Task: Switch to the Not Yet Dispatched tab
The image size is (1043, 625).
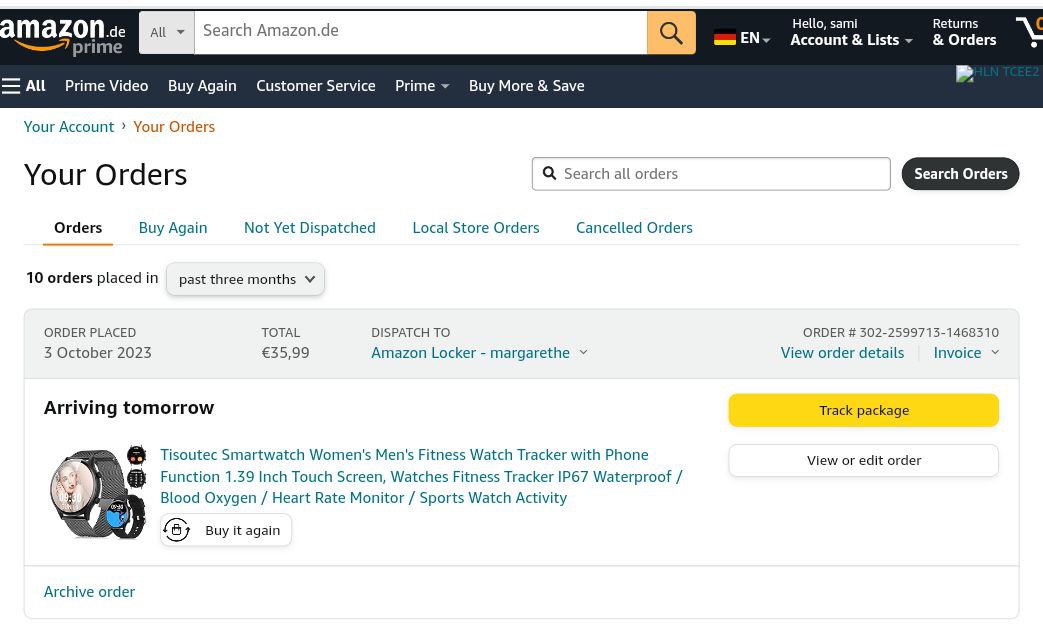Action: pos(309,228)
